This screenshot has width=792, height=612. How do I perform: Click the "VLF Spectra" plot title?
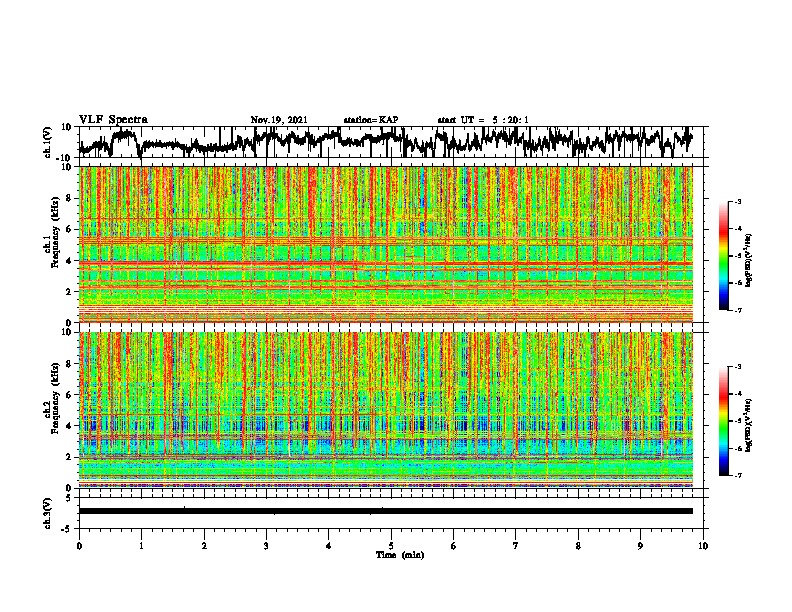[x=113, y=120]
